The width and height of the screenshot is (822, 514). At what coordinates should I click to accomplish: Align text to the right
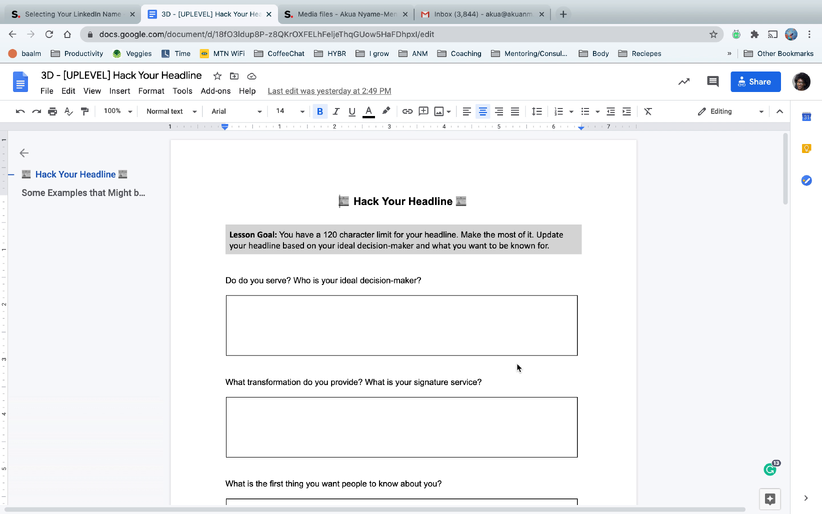click(499, 111)
